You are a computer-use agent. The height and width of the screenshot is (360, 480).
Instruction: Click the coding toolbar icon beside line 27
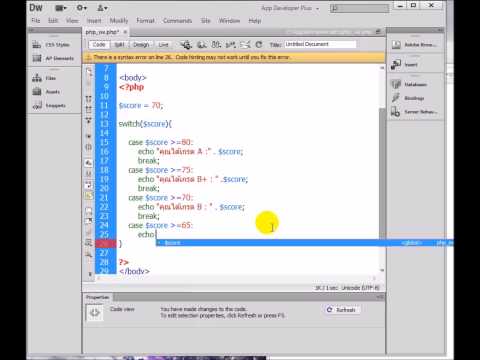point(89,255)
